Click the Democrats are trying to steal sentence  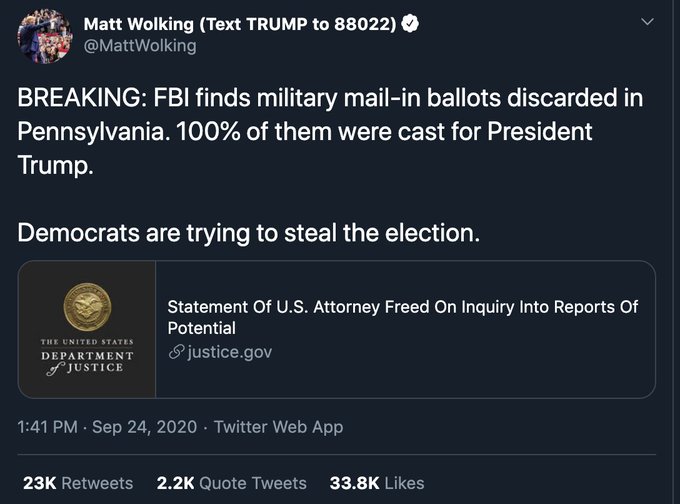pos(249,233)
